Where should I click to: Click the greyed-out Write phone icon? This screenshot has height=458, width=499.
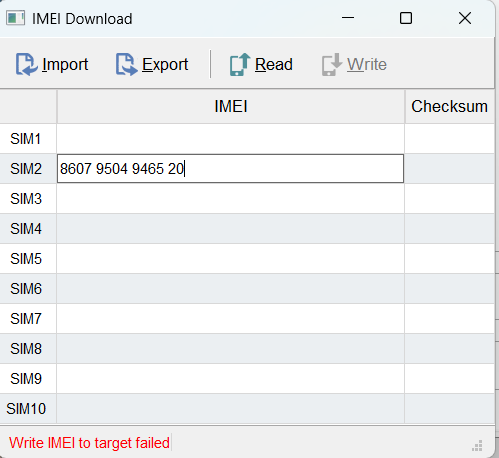[332, 64]
